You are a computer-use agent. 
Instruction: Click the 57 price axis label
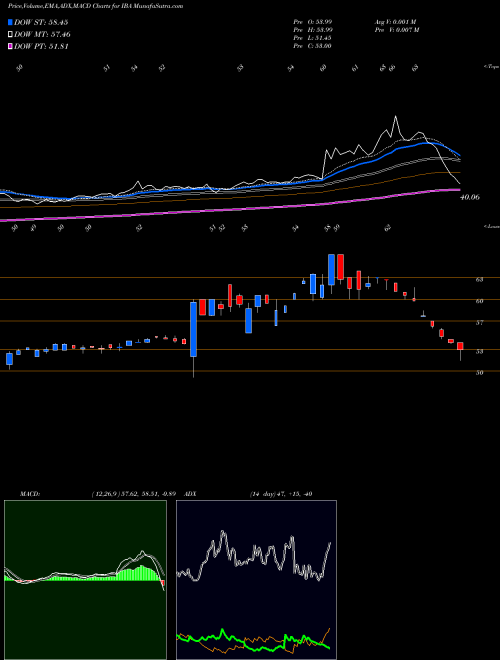(479, 323)
